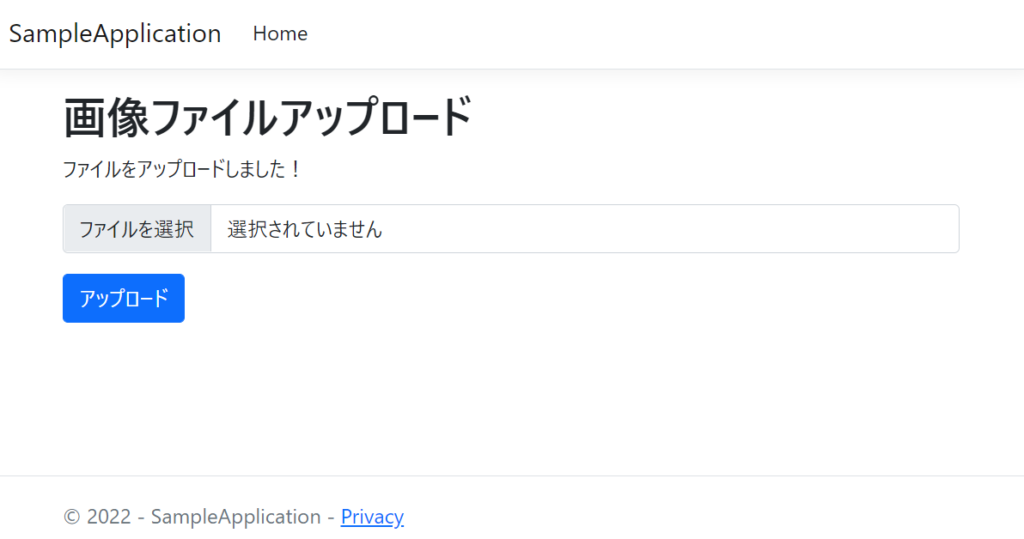Click the ファイルをアップロードしました！ success message
Screen dimensions: 1024x539
pos(182,169)
